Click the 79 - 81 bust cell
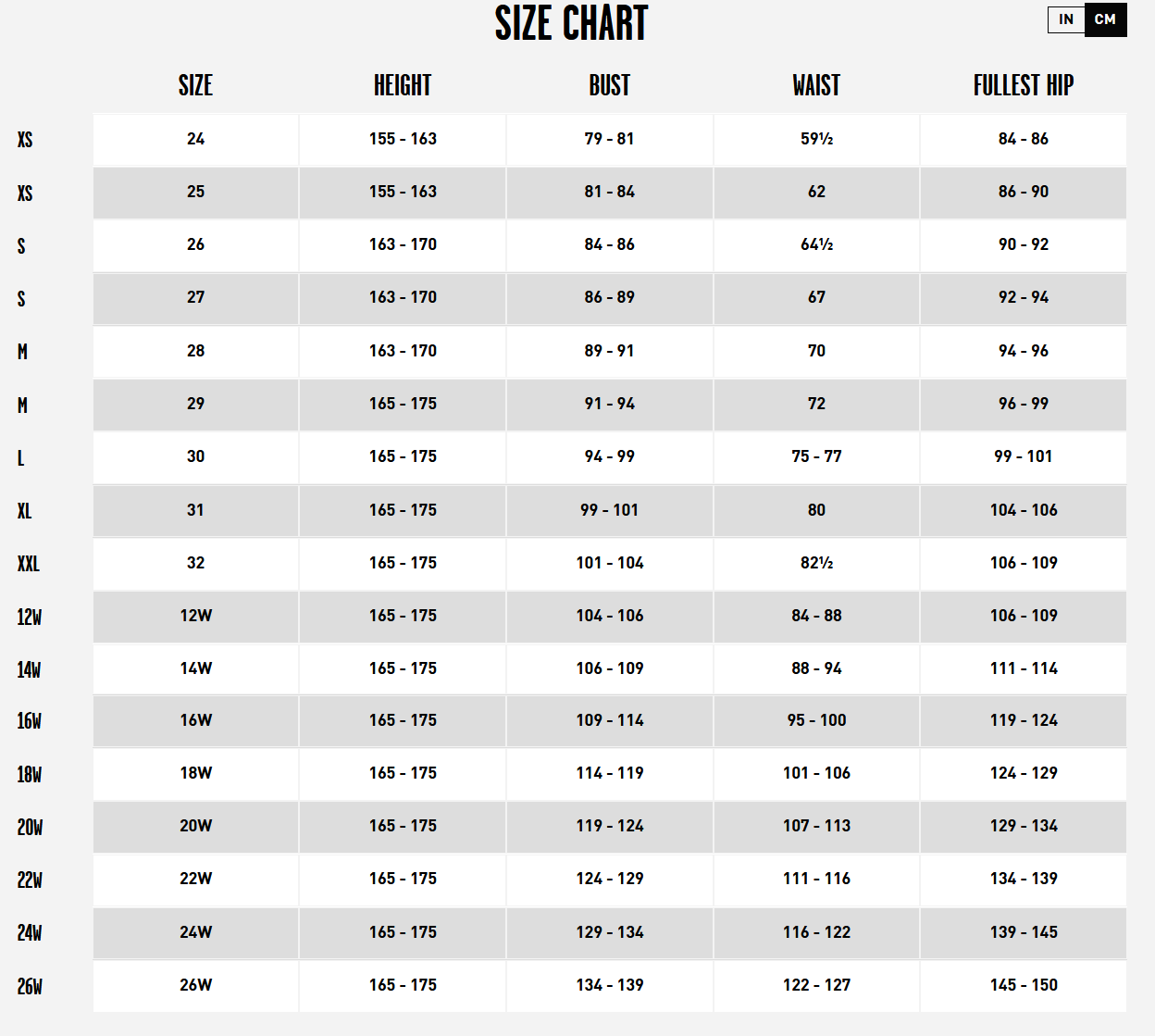The width and height of the screenshot is (1155, 1036). [609, 139]
